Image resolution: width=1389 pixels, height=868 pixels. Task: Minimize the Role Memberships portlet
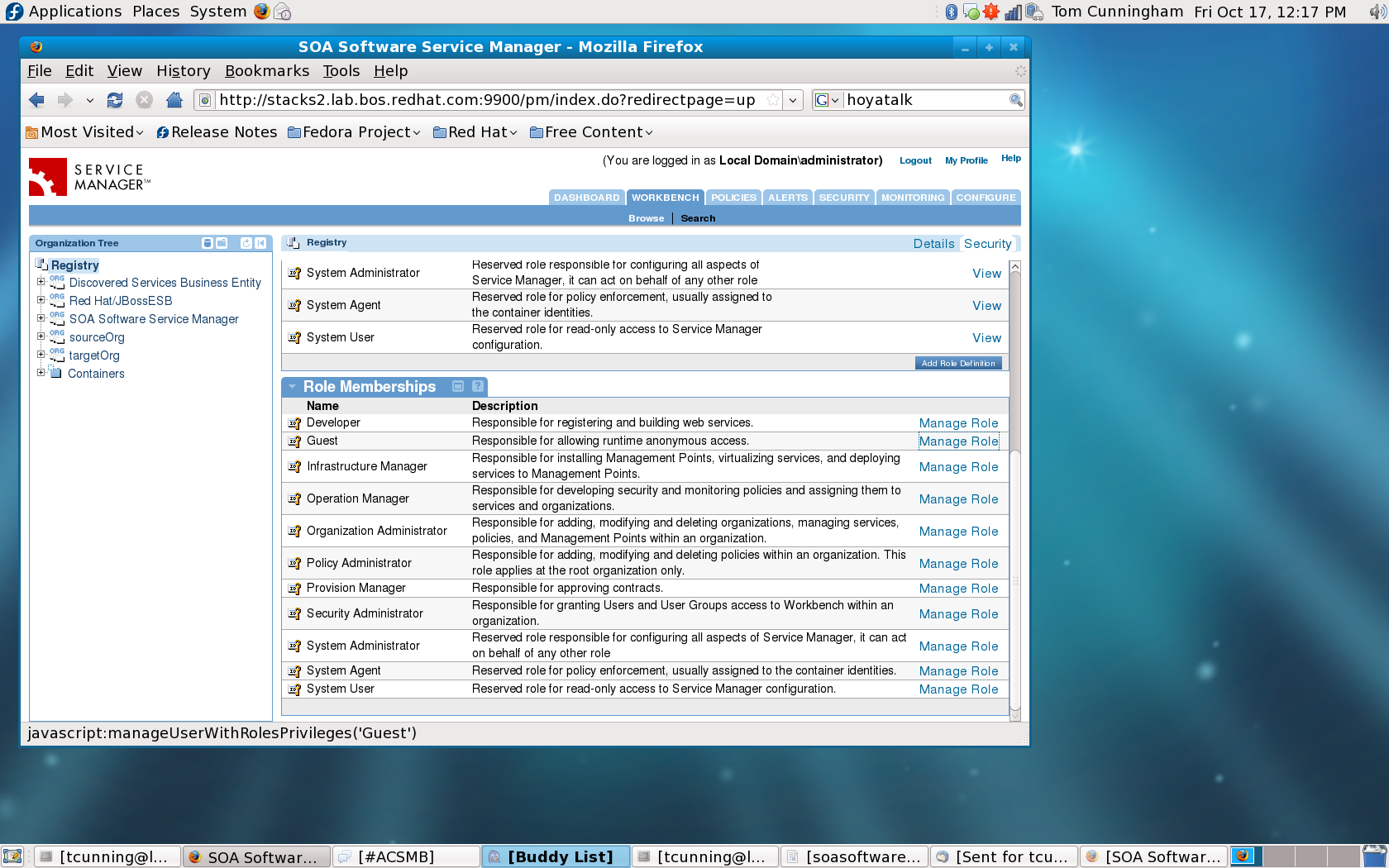coord(458,386)
